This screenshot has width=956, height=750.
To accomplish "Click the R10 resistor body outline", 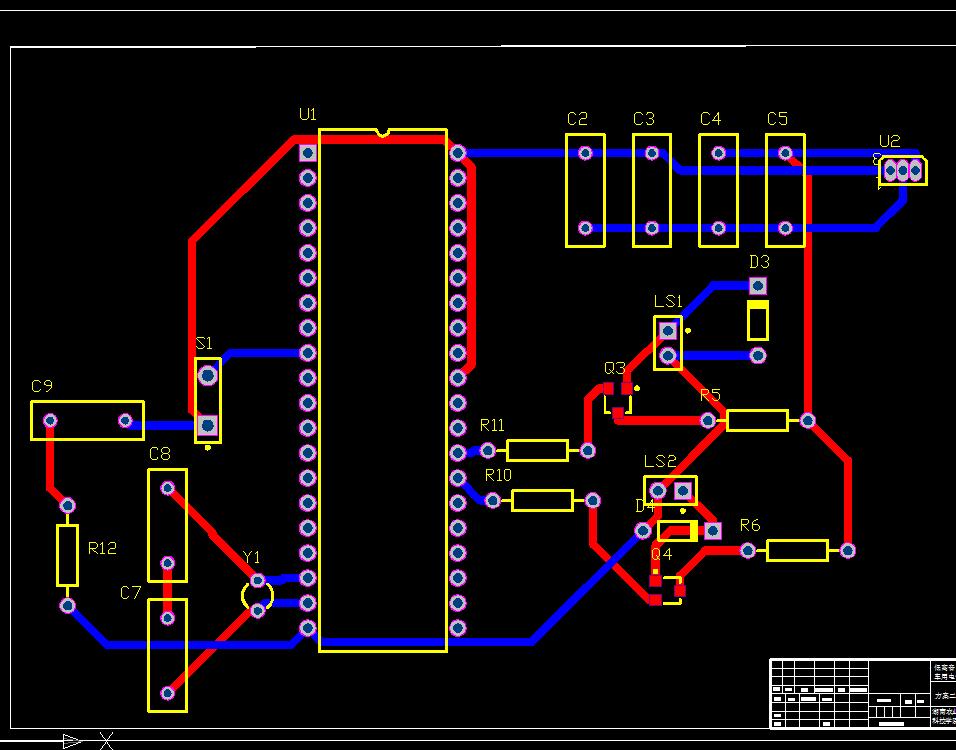I will pos(542,501).
